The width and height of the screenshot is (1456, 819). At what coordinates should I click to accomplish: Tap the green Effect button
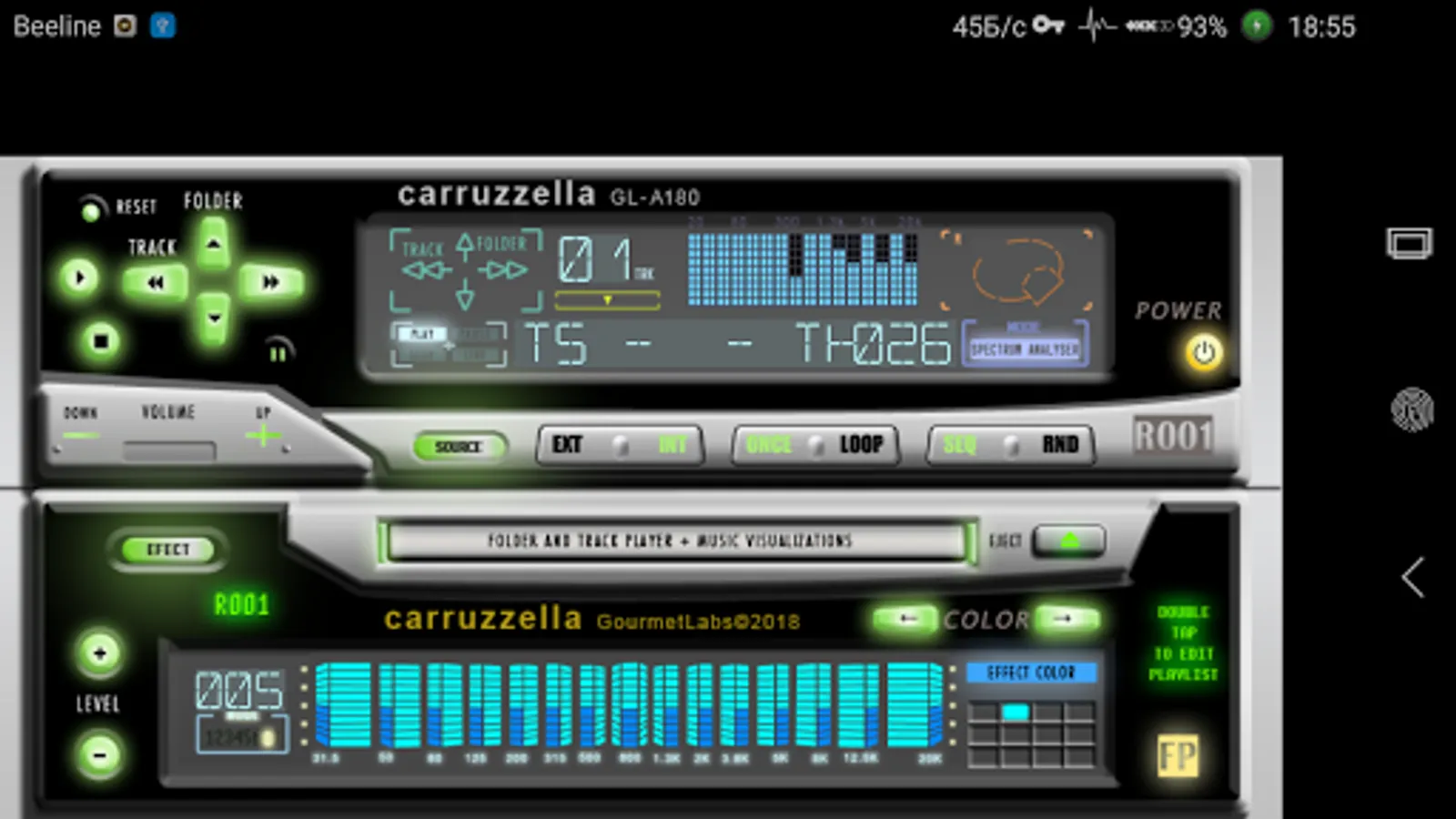(x=168, y=550)
